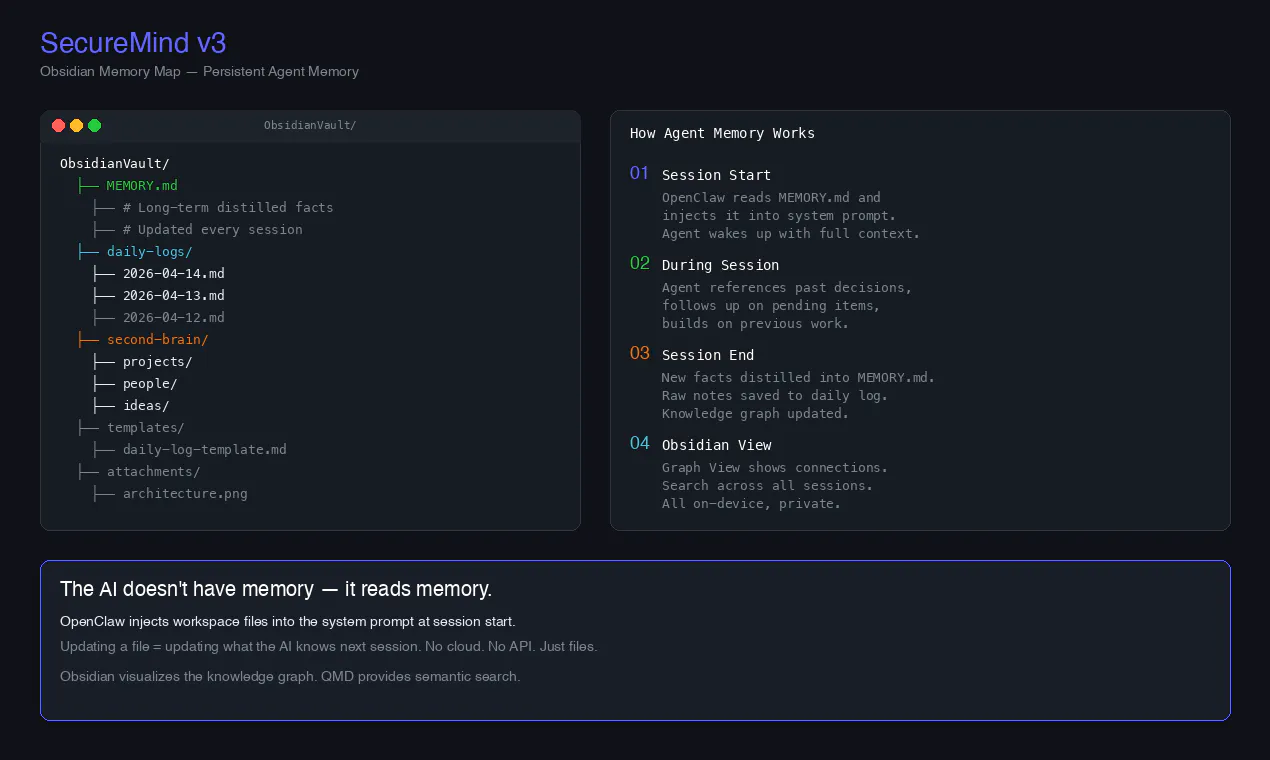Select the ObsidianVault/ root folder

click(x=115, y=163)
